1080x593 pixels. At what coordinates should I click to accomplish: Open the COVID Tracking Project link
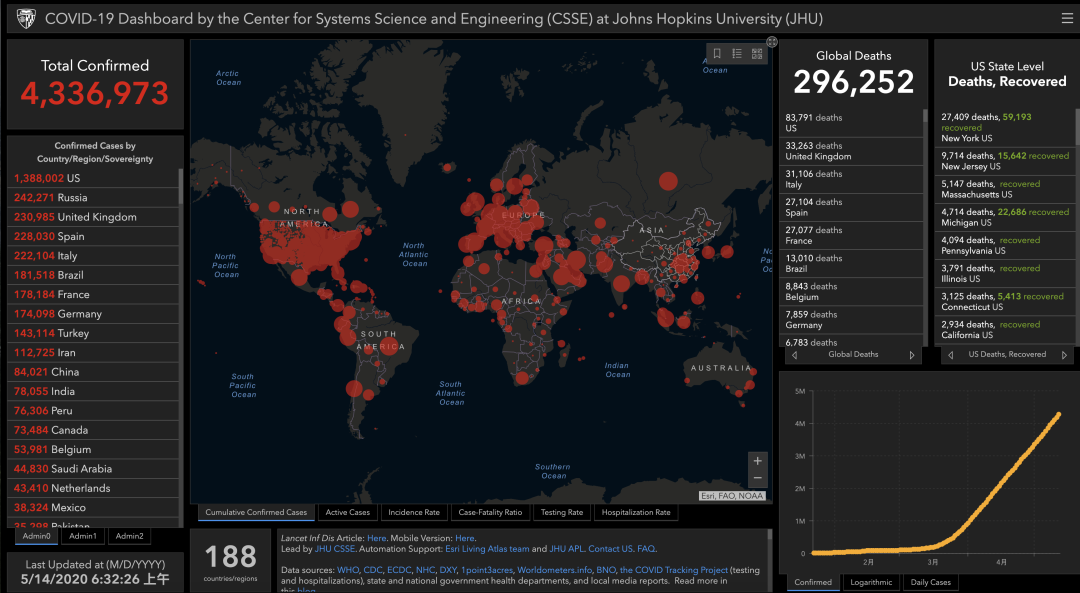point(674,570)
